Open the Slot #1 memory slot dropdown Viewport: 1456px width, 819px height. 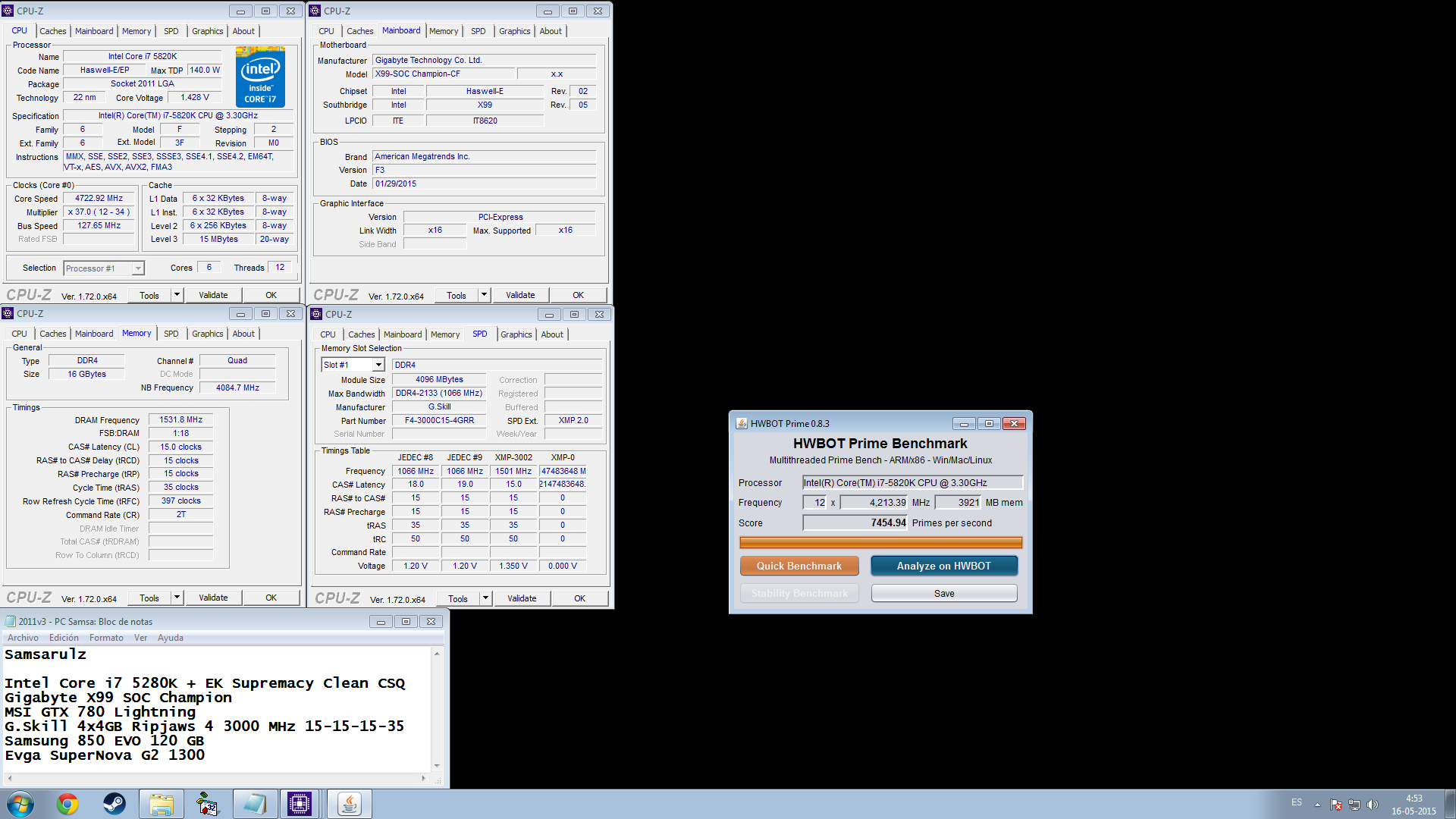click(353, 365)
